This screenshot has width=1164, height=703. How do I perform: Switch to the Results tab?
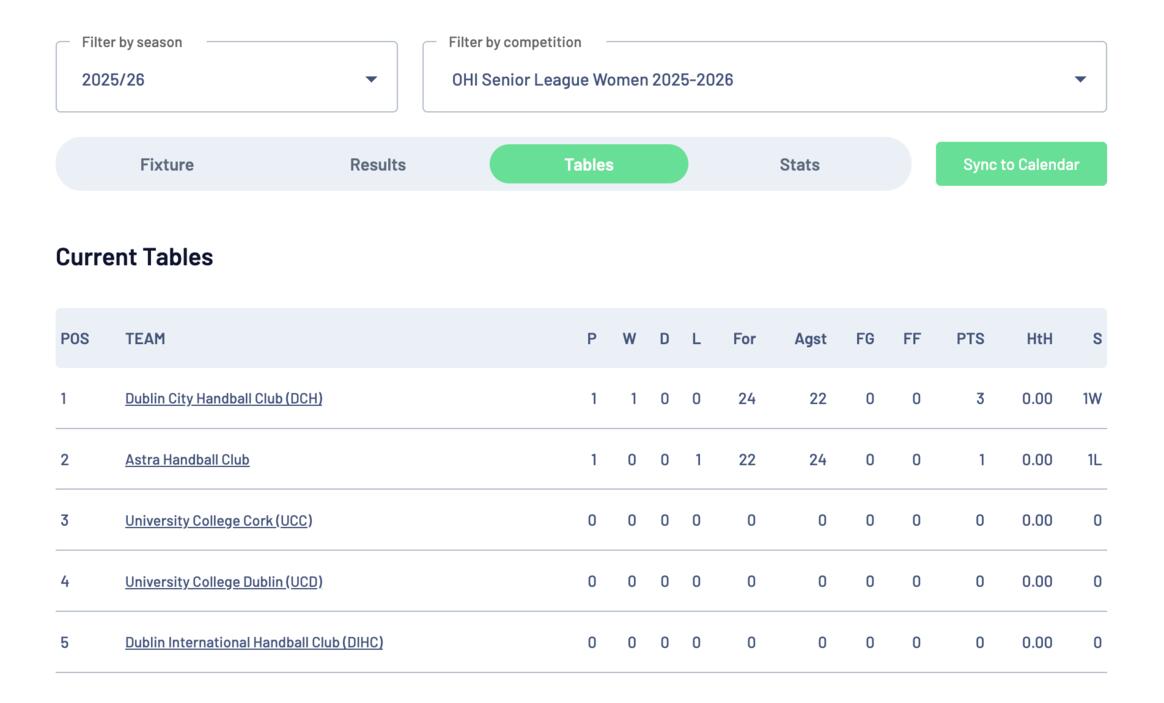(x=378, y=165)
